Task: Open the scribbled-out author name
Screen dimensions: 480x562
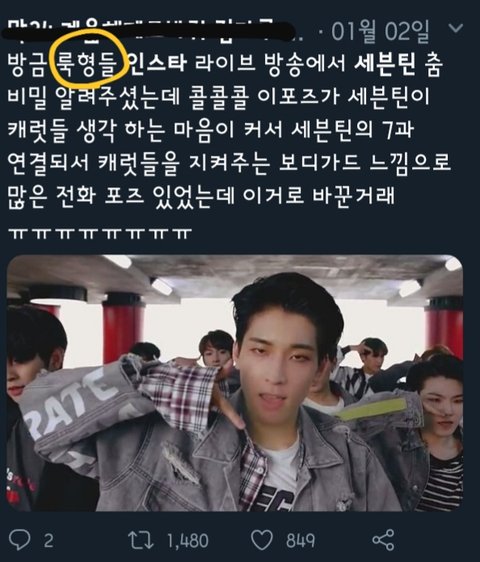Action: [149, 30]
